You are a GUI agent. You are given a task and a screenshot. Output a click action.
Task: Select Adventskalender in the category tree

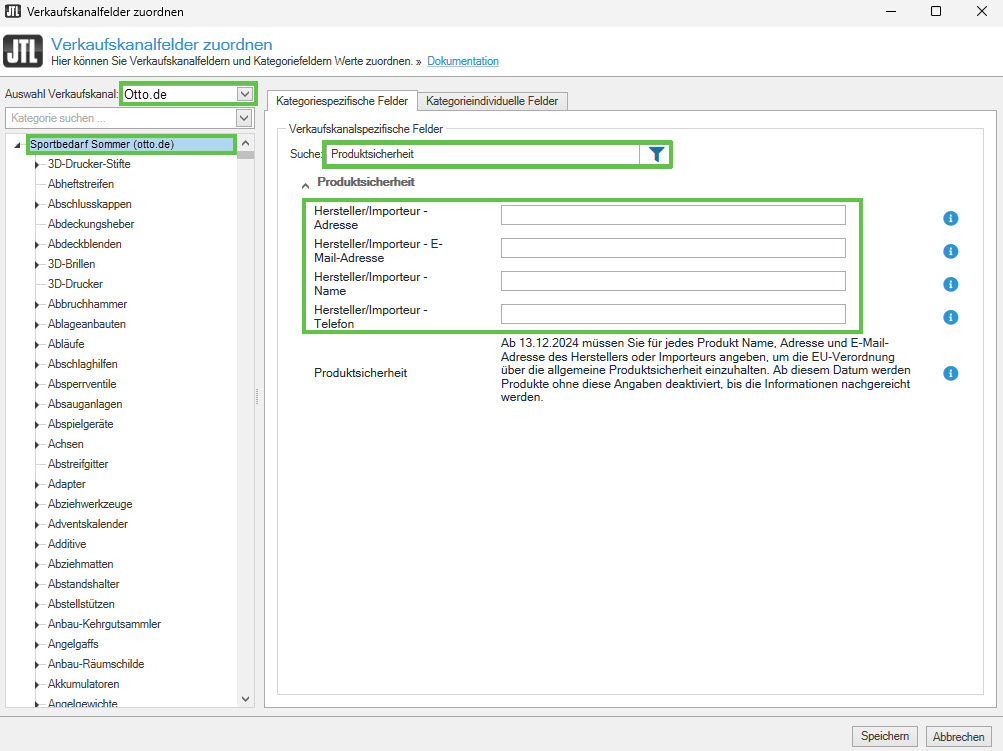[x=88, y=524]
